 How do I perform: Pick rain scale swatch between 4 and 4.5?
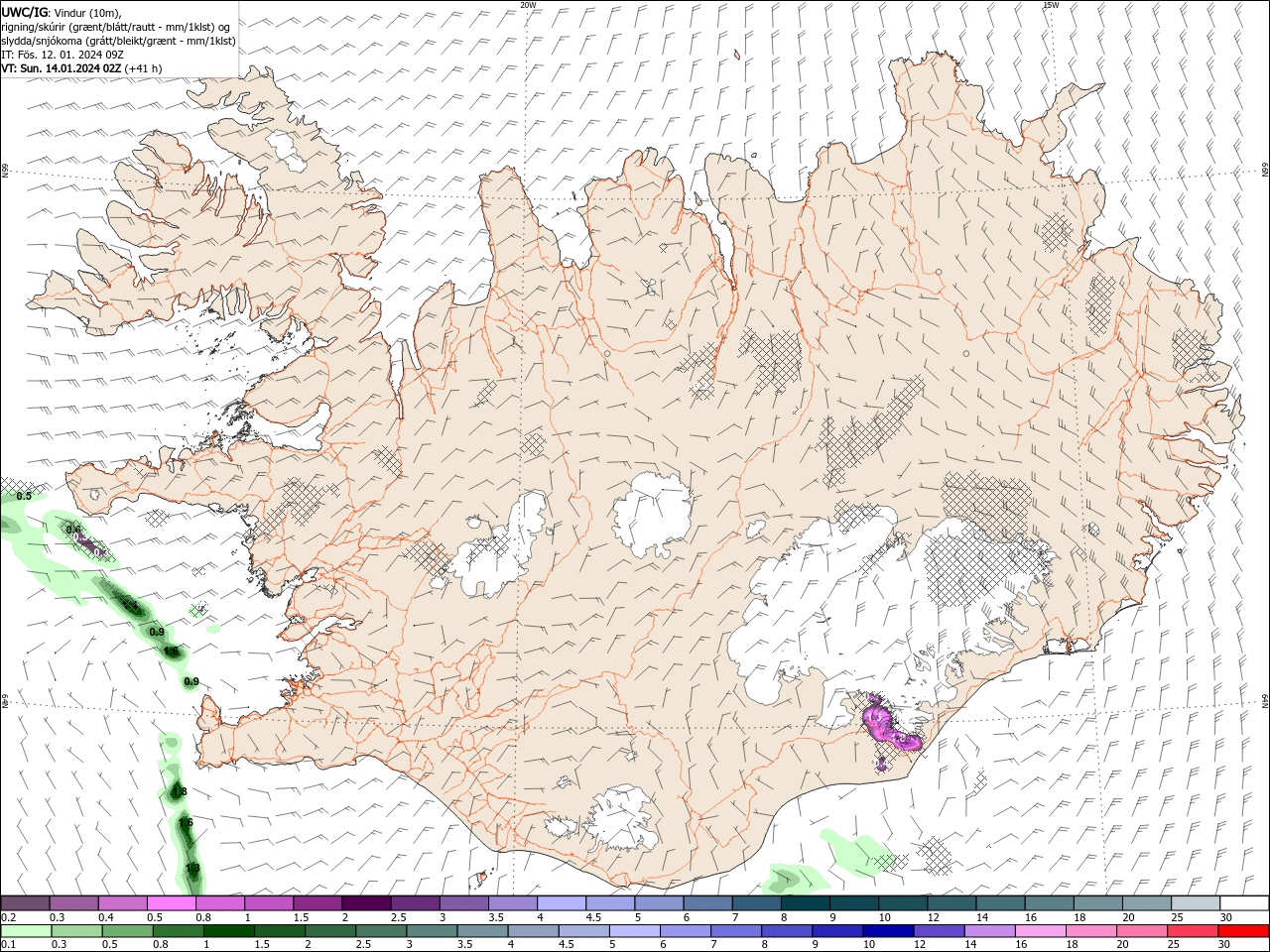coord(532,931)
